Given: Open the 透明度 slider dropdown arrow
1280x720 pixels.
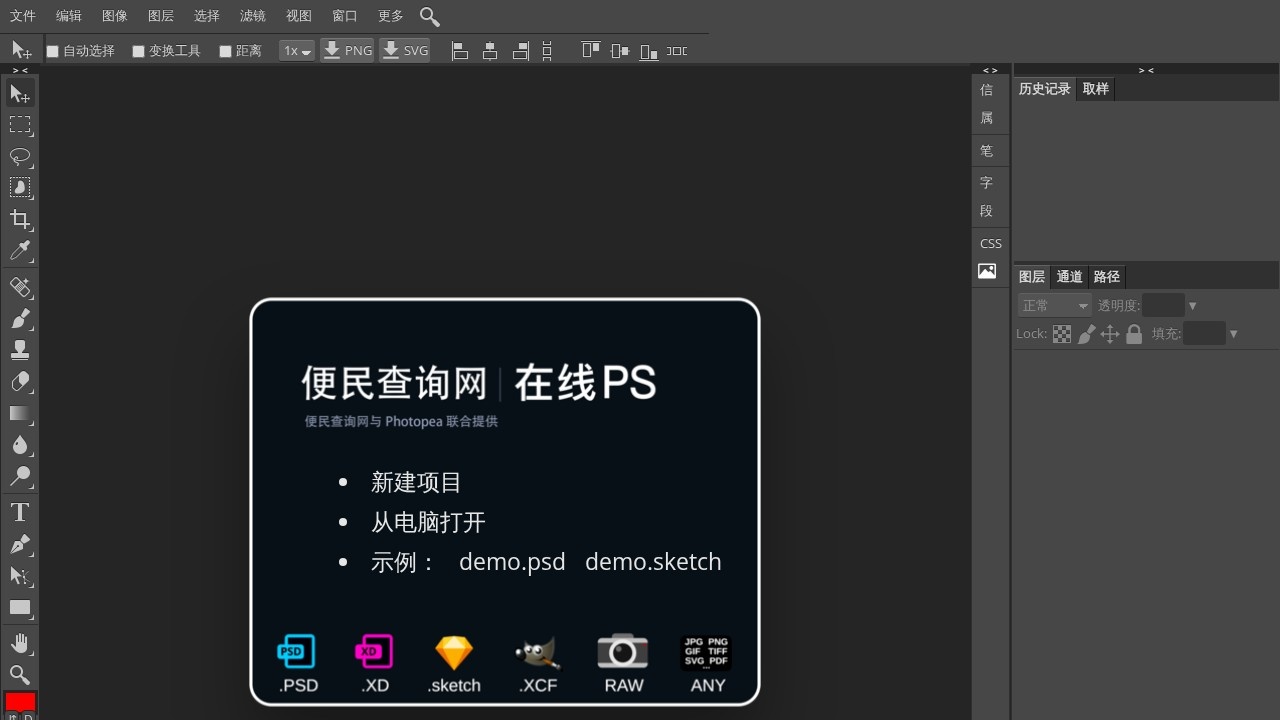Looking at the screenshot, I should click(x=1192, y=305).
